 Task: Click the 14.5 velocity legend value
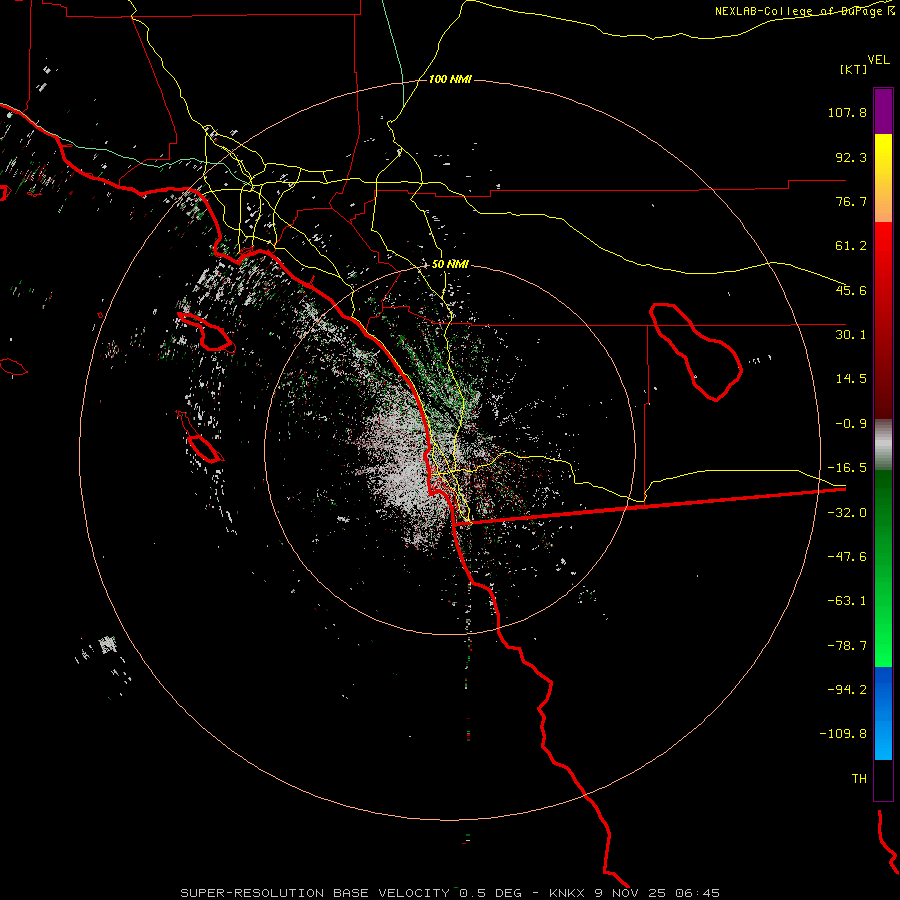click(x=851, y=379)
